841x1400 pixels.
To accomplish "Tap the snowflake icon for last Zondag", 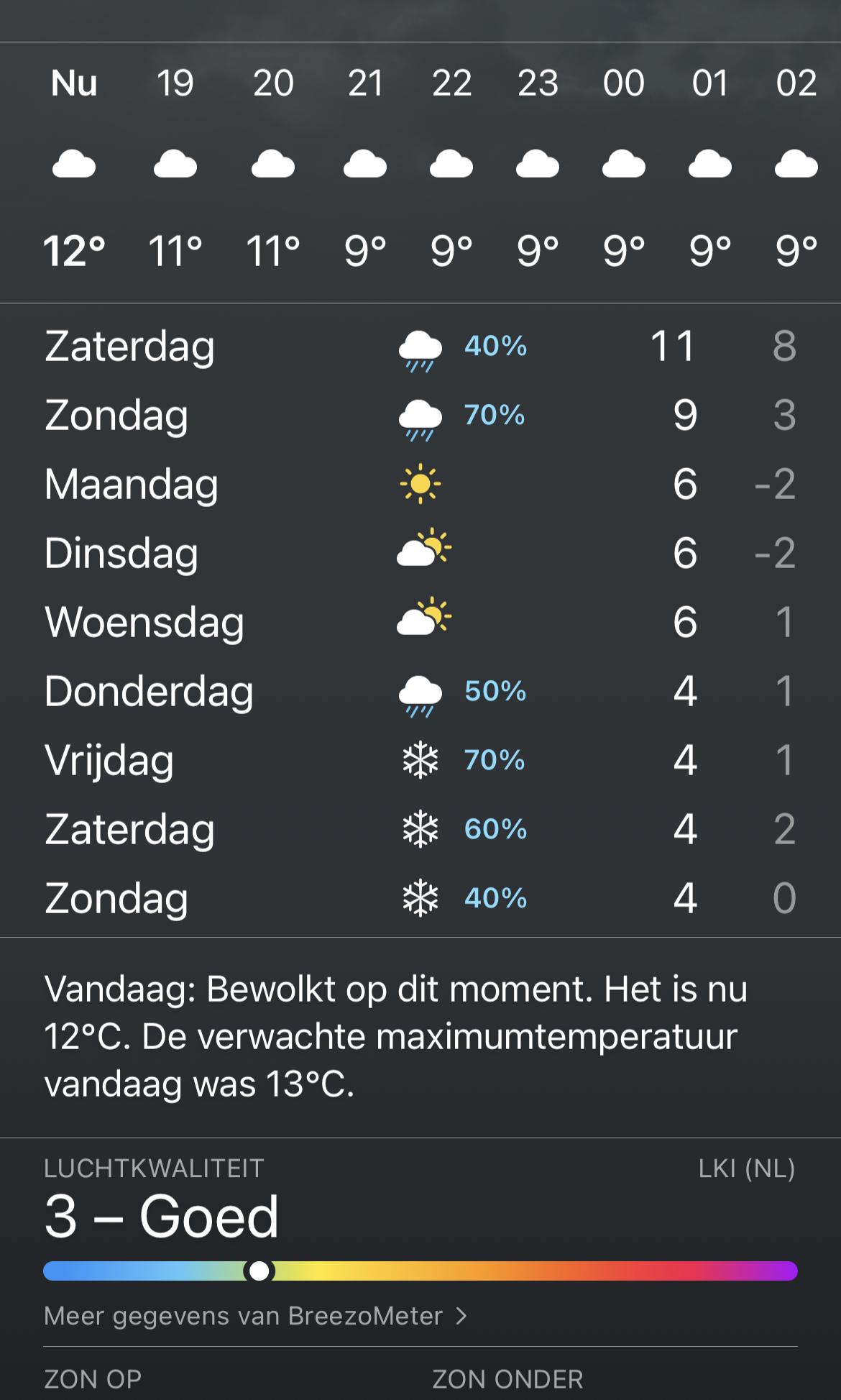I will (420, 899).
